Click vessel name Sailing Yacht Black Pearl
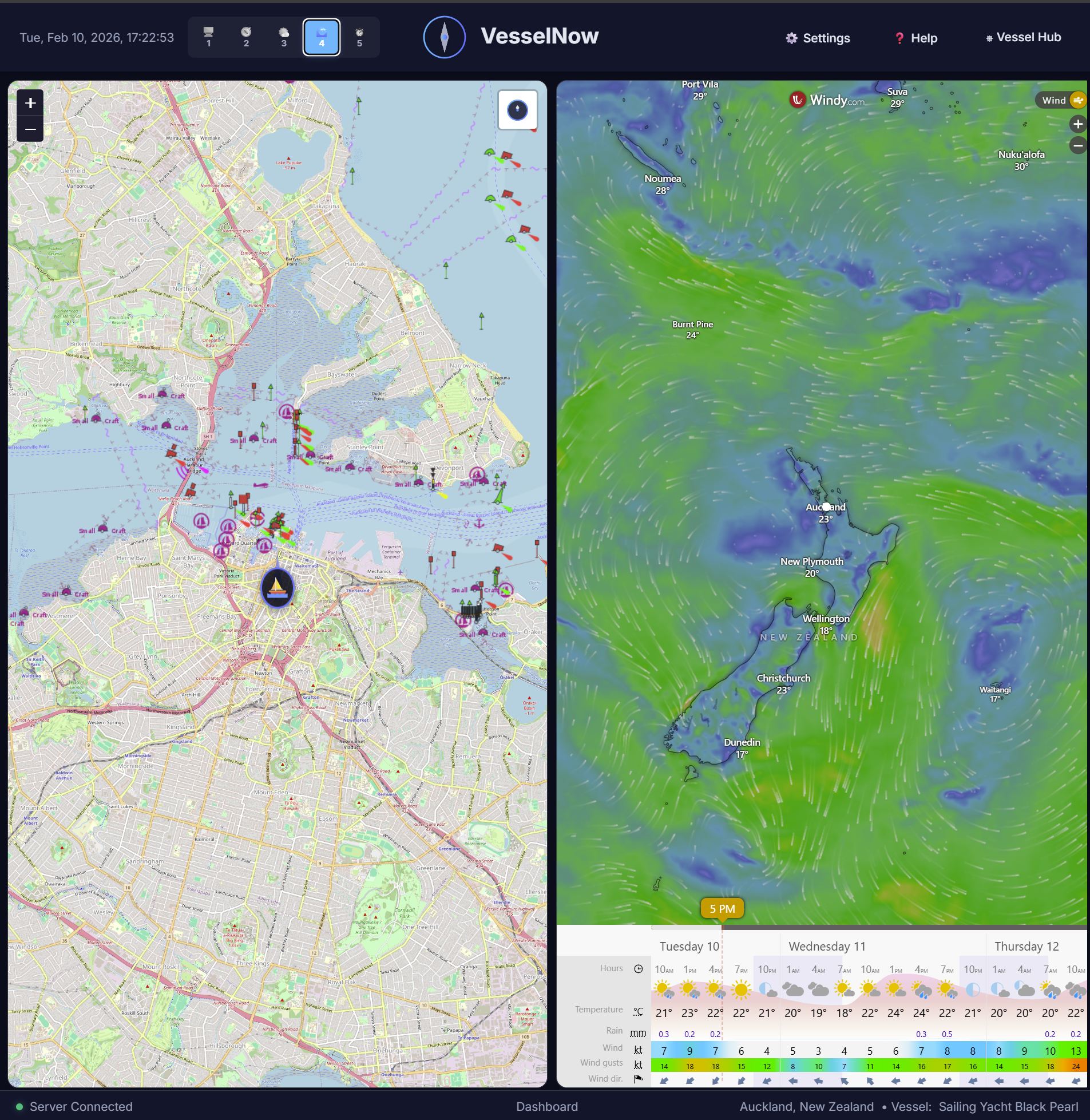1090x1120 pixels. coord(1008,1106)
